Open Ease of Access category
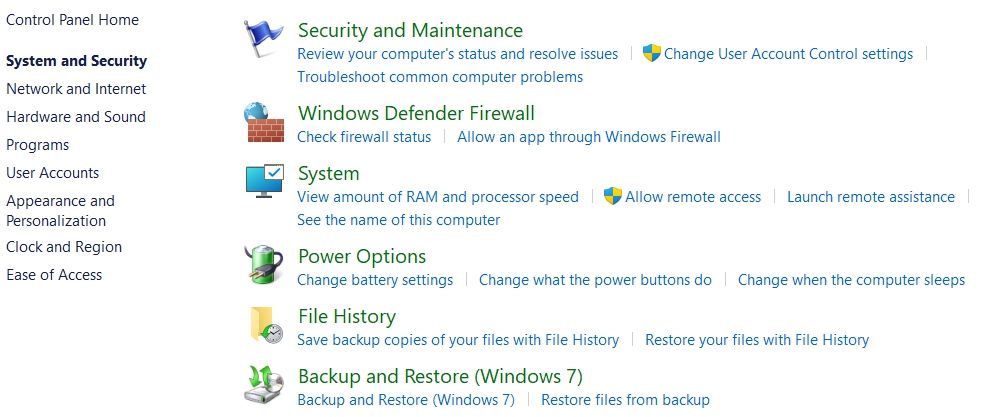 click(54, 275)
